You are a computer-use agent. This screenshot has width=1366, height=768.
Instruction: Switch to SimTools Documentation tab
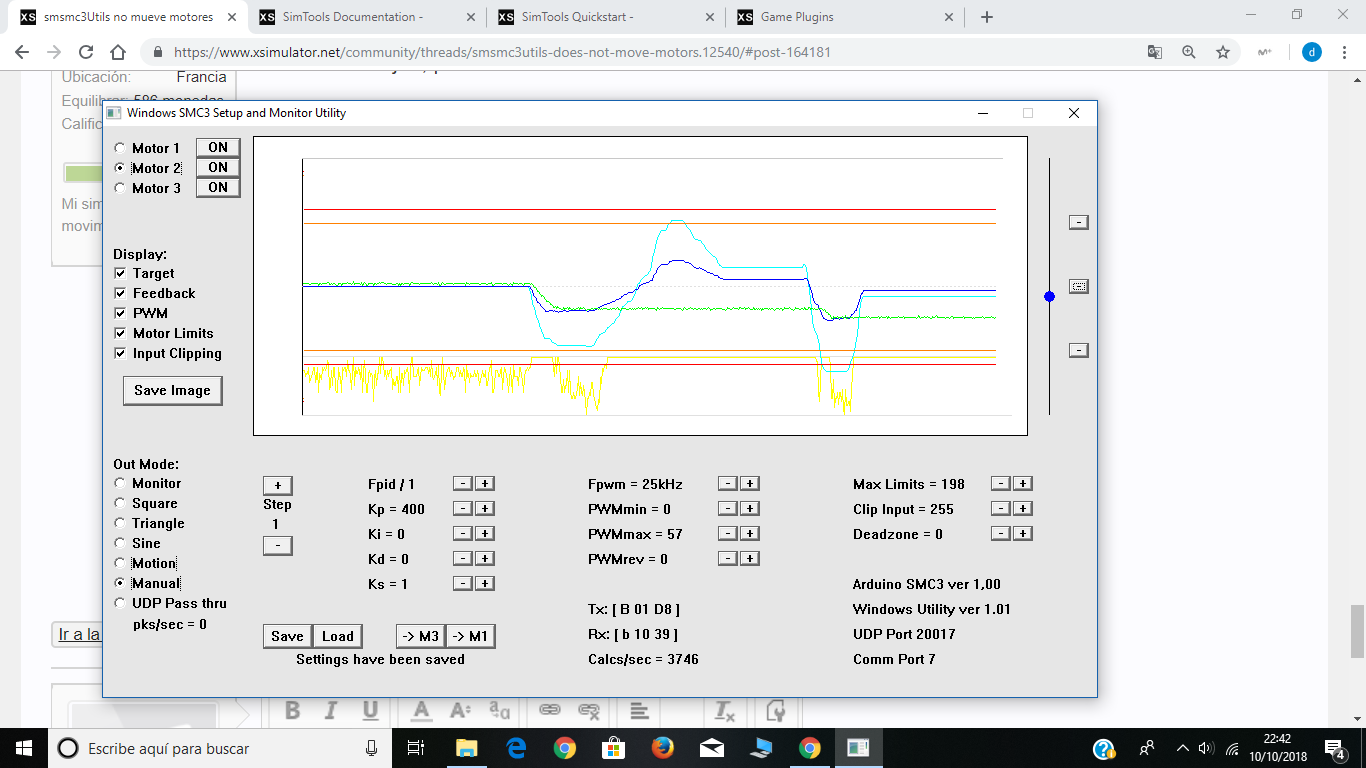[366, 17]
